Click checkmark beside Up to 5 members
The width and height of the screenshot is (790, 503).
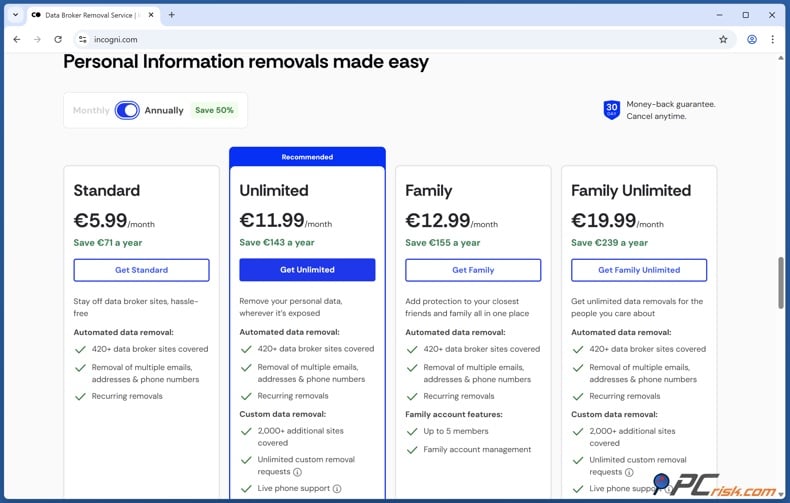(412, 432)
